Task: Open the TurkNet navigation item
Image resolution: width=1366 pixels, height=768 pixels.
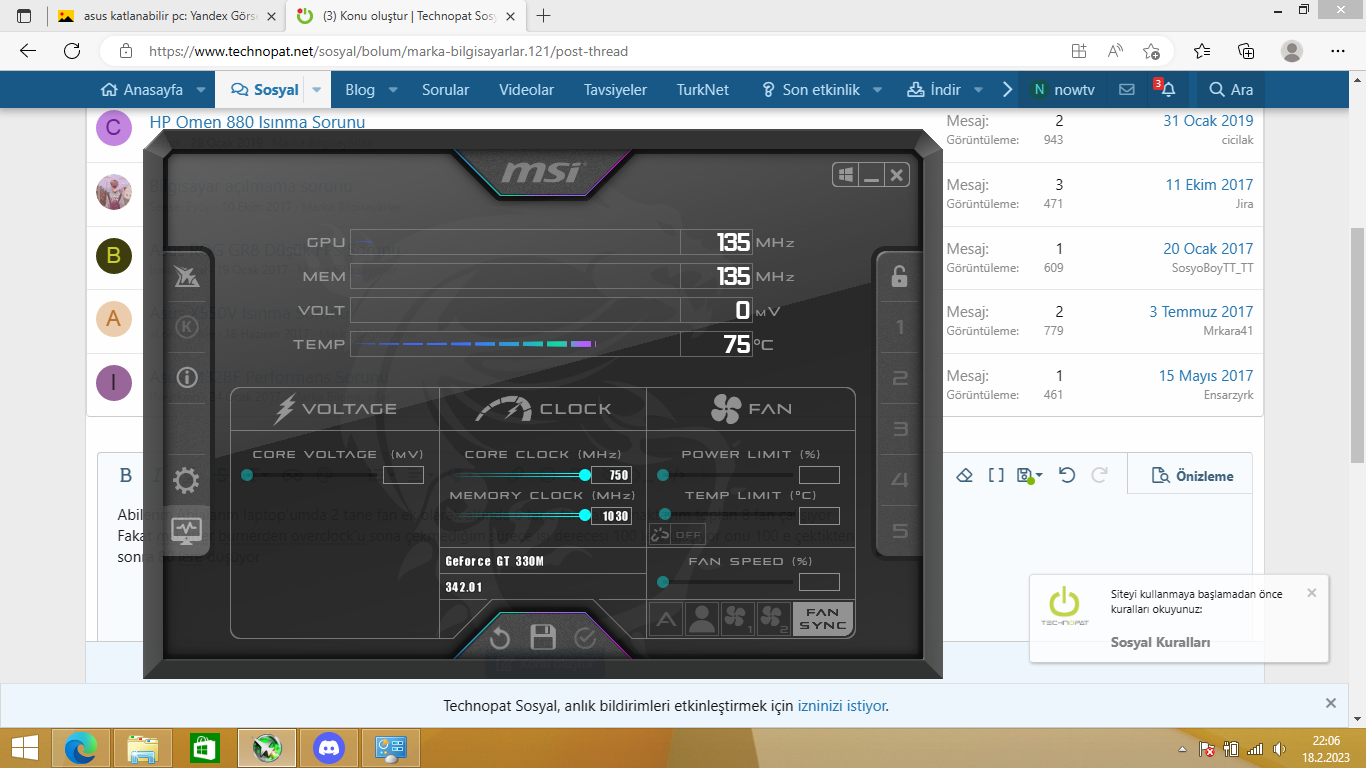Action: (x=703, y=89)
